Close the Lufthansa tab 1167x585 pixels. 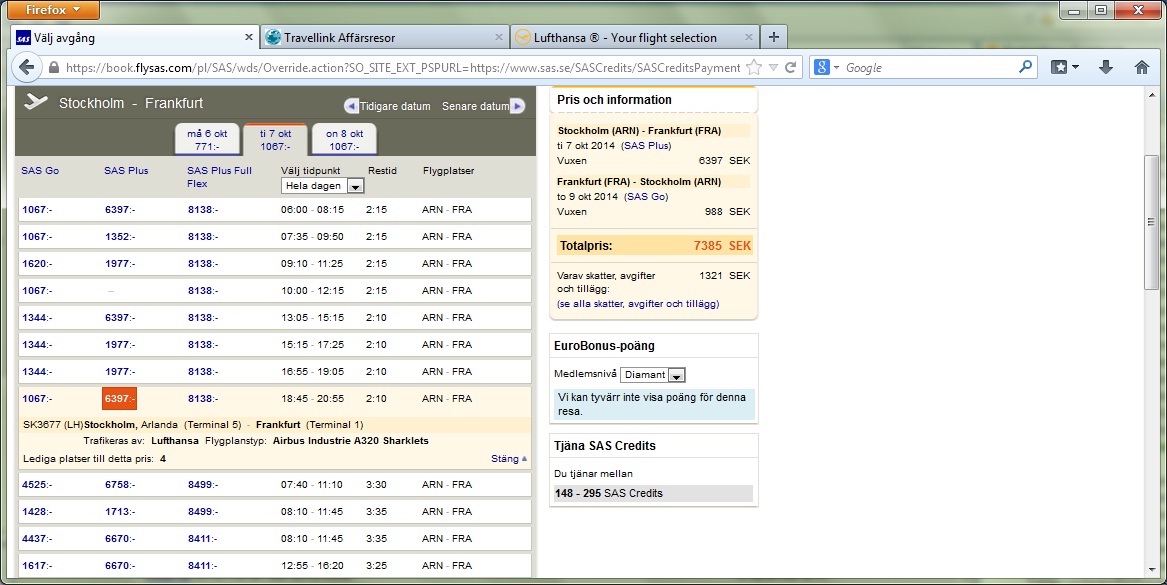tap(749, 37)
